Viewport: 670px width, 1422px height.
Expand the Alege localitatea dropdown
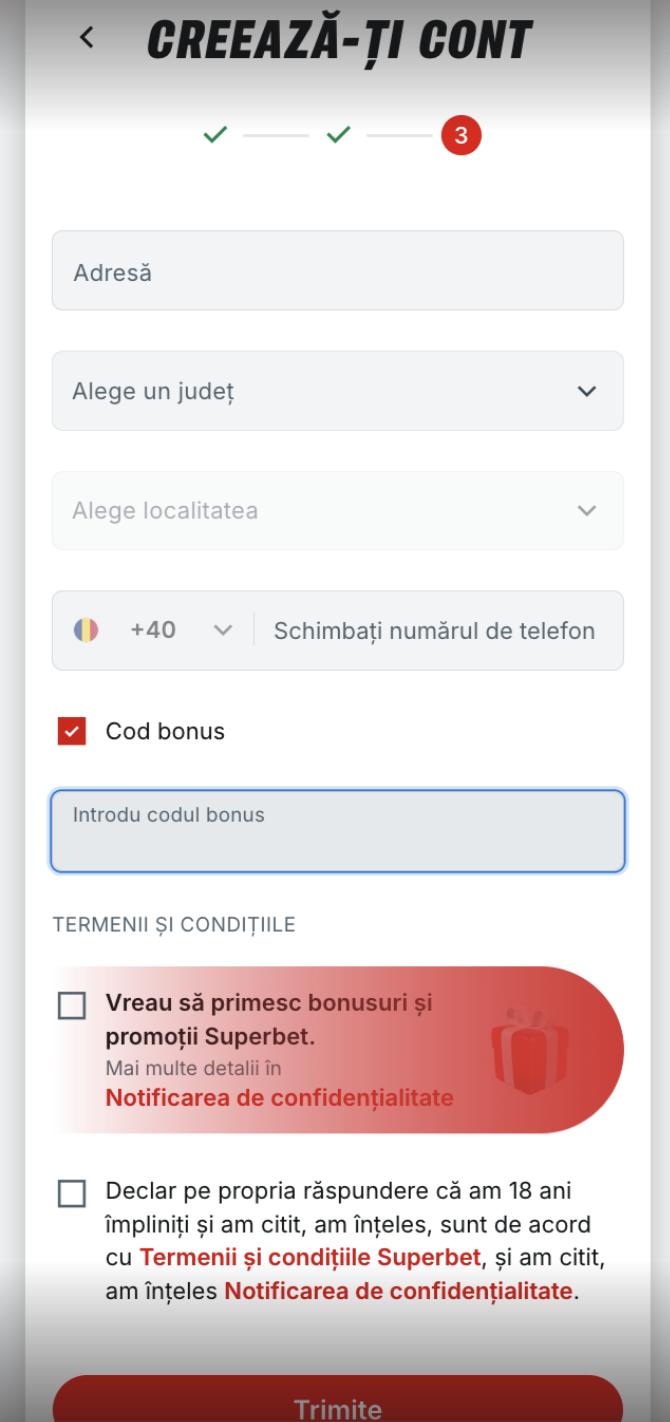(x=337, y=511)
